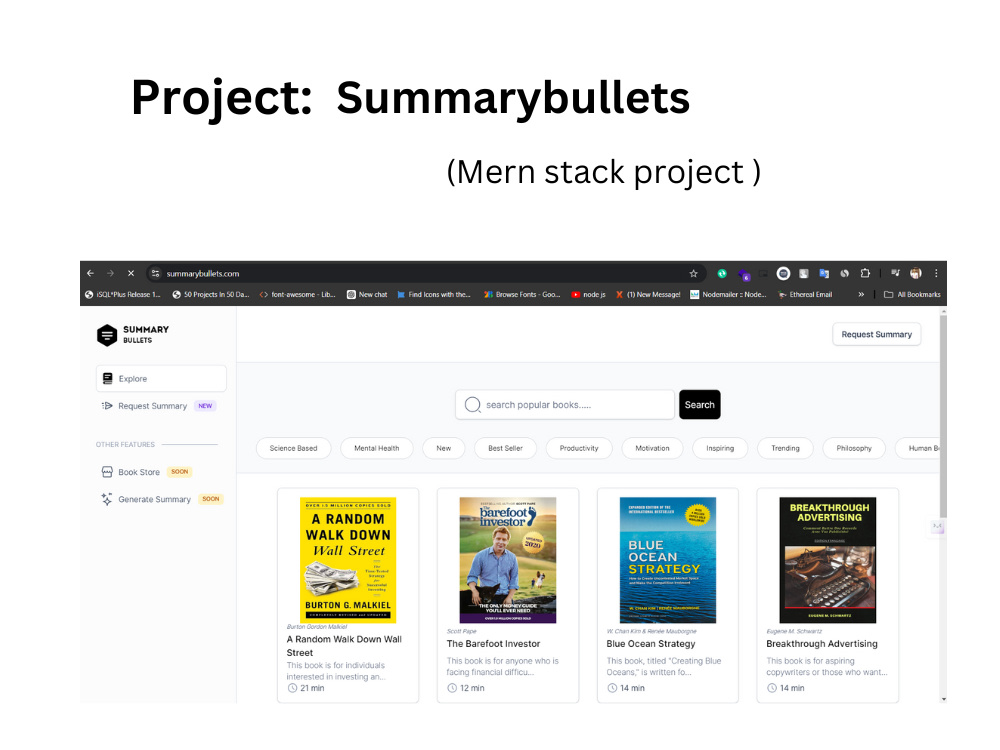Screen dimensions: 1000x750
Task: Click the page vertical scrollbar thumb
Action: point(943,416)
